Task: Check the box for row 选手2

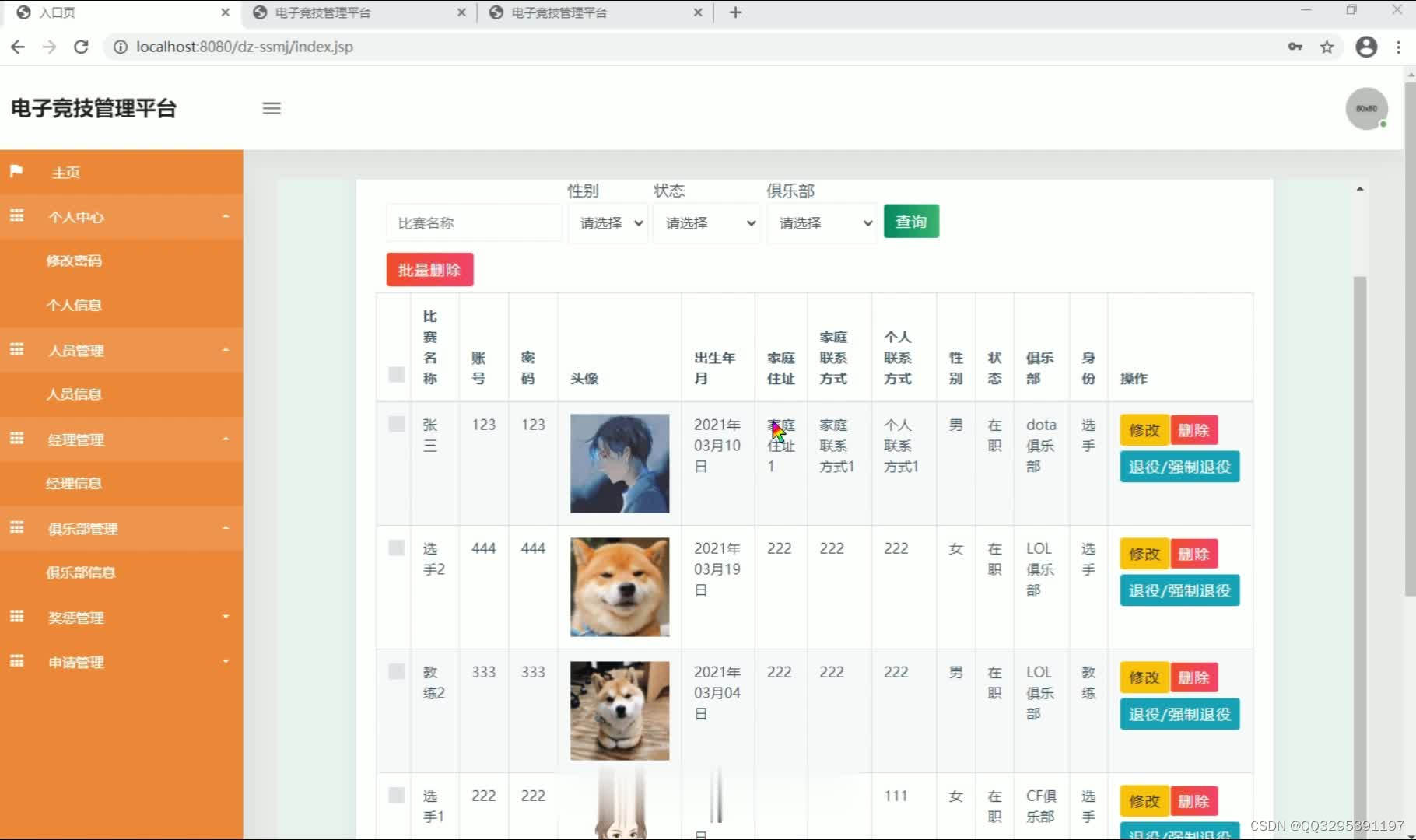Action: pos(396,548)
